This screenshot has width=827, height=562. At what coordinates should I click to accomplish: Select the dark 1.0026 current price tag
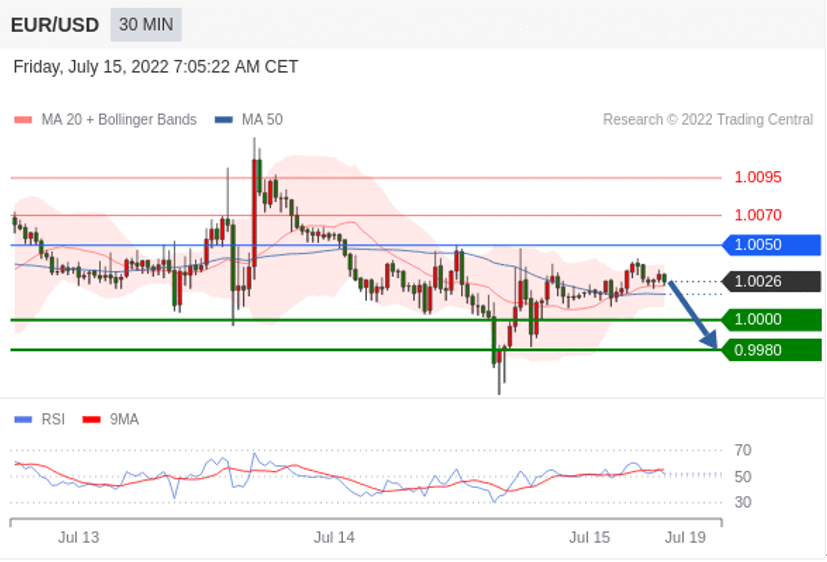pos(771,281)
